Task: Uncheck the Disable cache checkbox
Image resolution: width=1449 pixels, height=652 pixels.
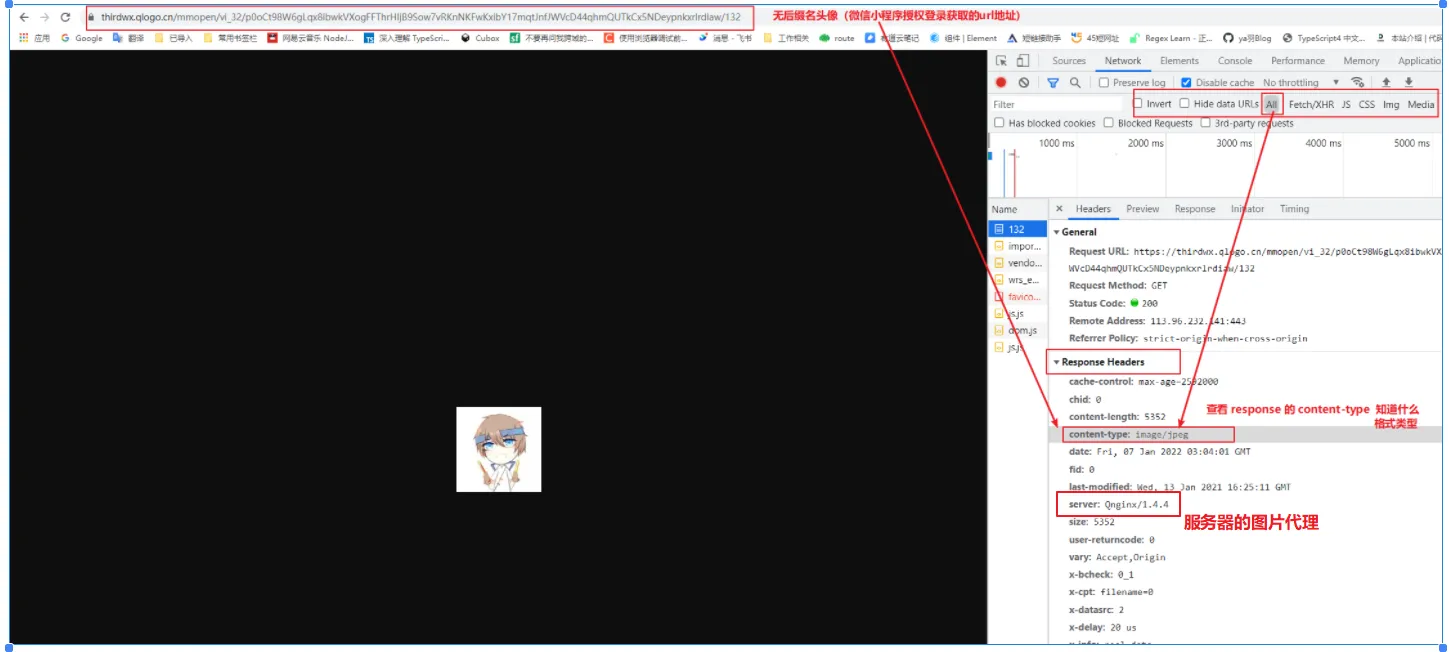Action: (x=1186, y=83)
